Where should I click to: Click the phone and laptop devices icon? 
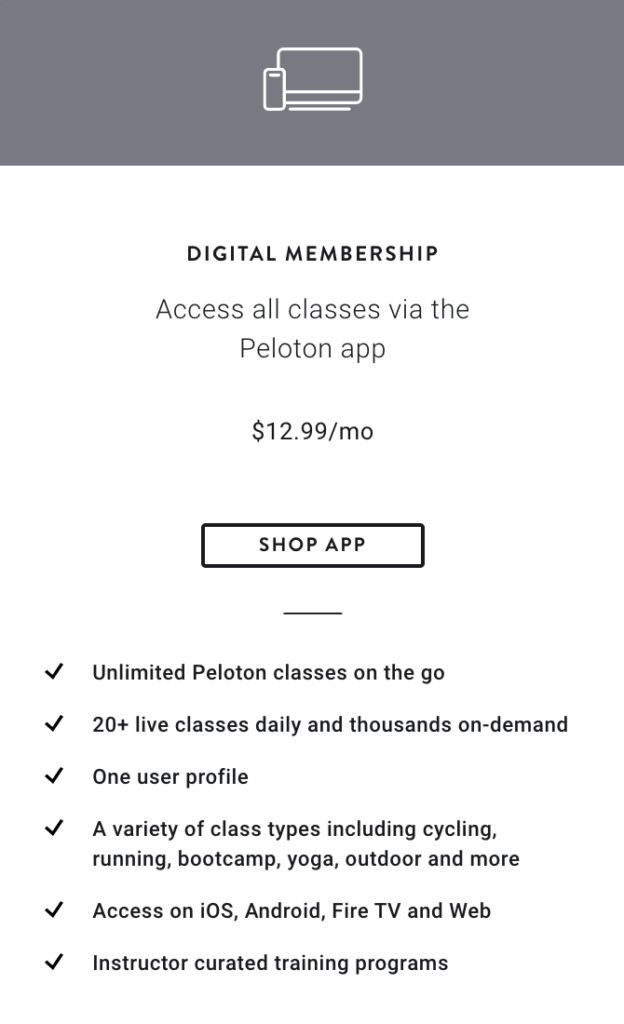click(x=313, y=79)
